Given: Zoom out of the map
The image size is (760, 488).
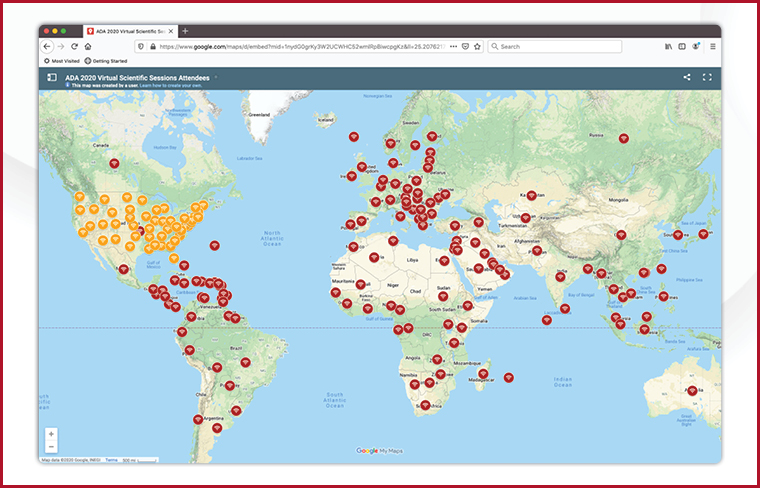Looking at the screenshot, I should click(51, 447).
